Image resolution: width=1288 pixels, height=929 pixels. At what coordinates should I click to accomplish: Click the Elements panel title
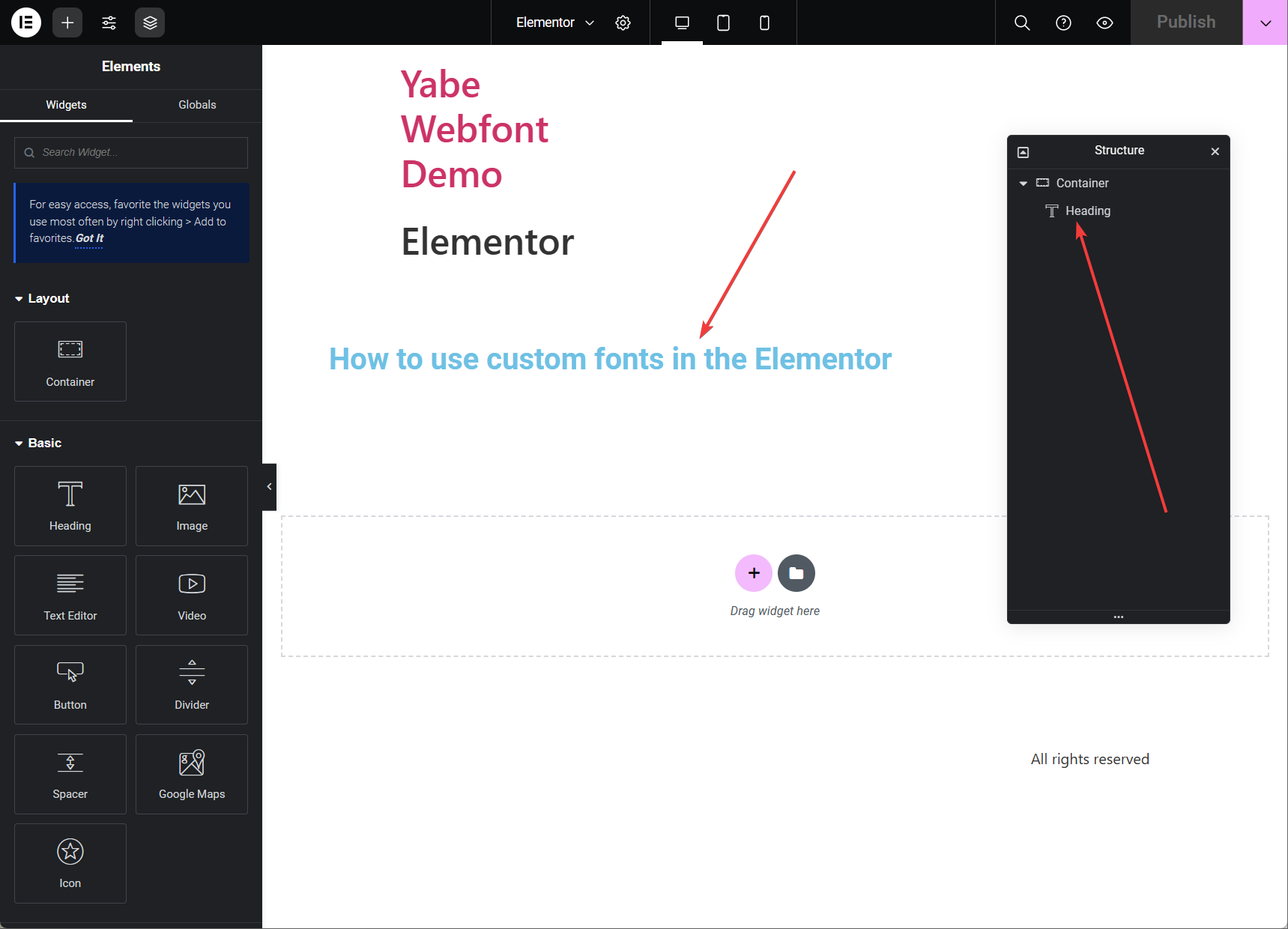click(131, 67)
